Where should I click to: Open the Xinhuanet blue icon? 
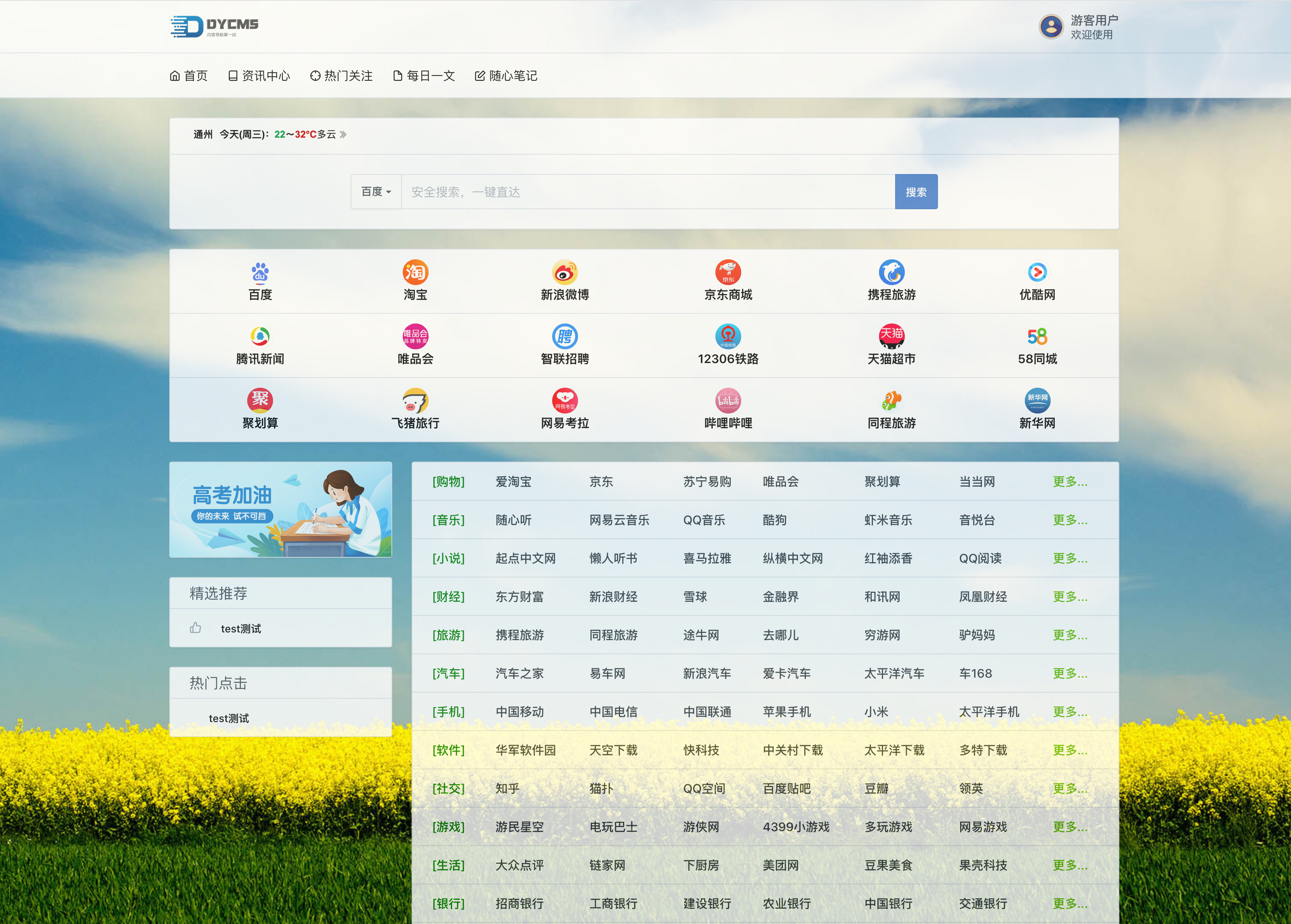click(x=1037, y=401)
